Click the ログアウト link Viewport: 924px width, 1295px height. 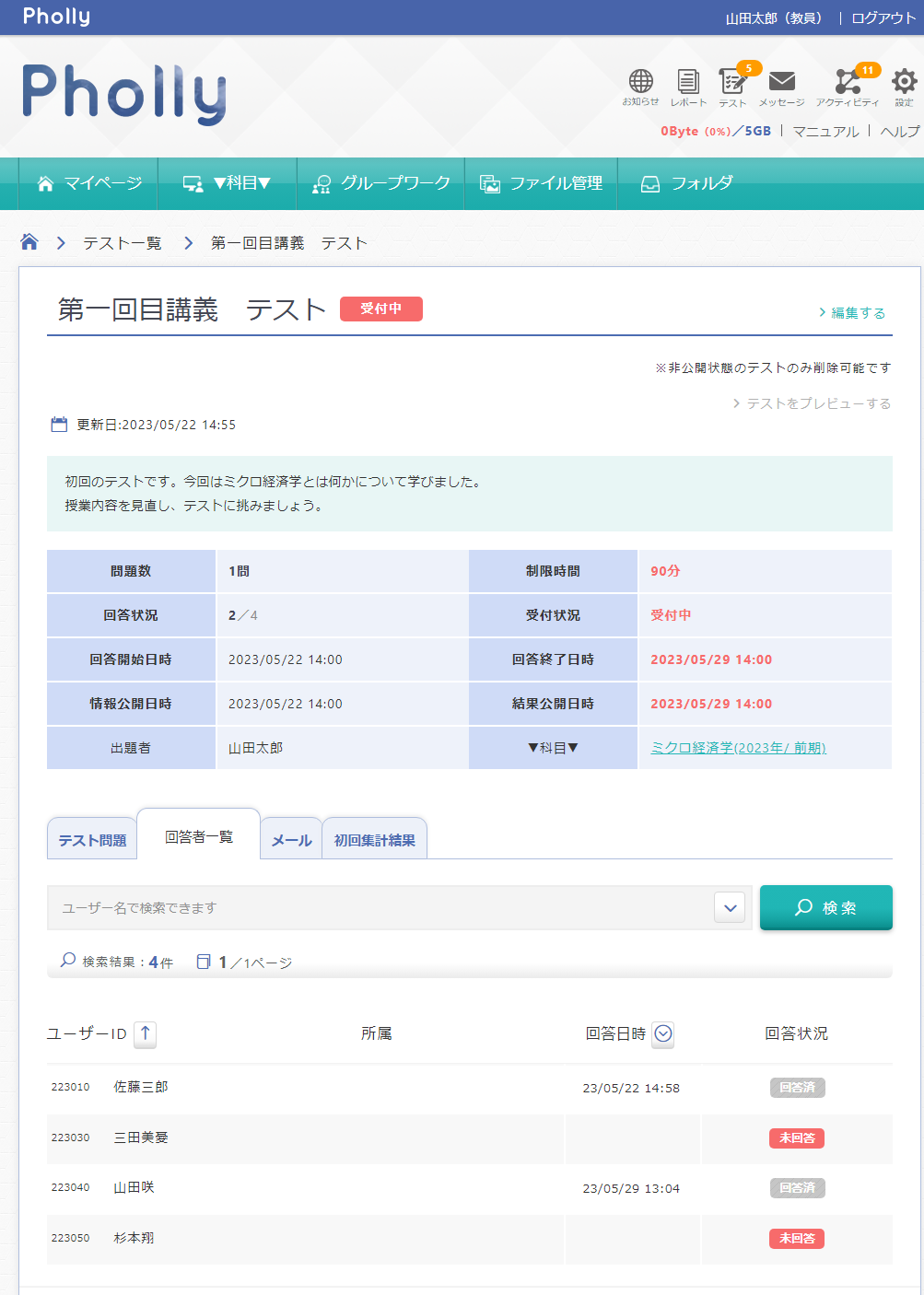coord(883,17)
